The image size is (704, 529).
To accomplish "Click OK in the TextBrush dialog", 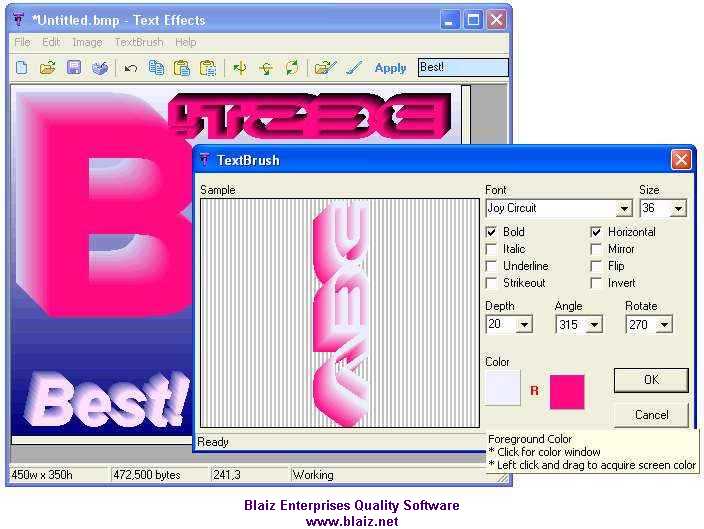I will 651,380.
